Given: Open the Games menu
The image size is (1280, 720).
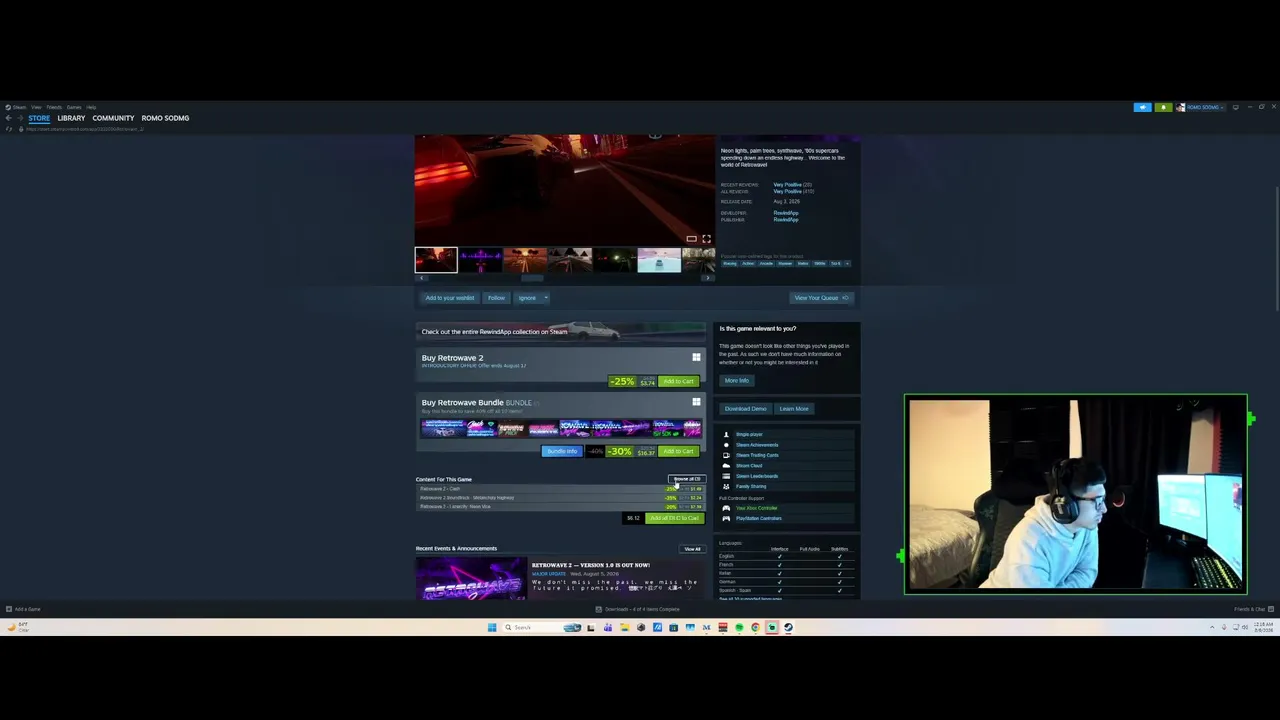Looking at the screenshot, I should coord(74,107).
